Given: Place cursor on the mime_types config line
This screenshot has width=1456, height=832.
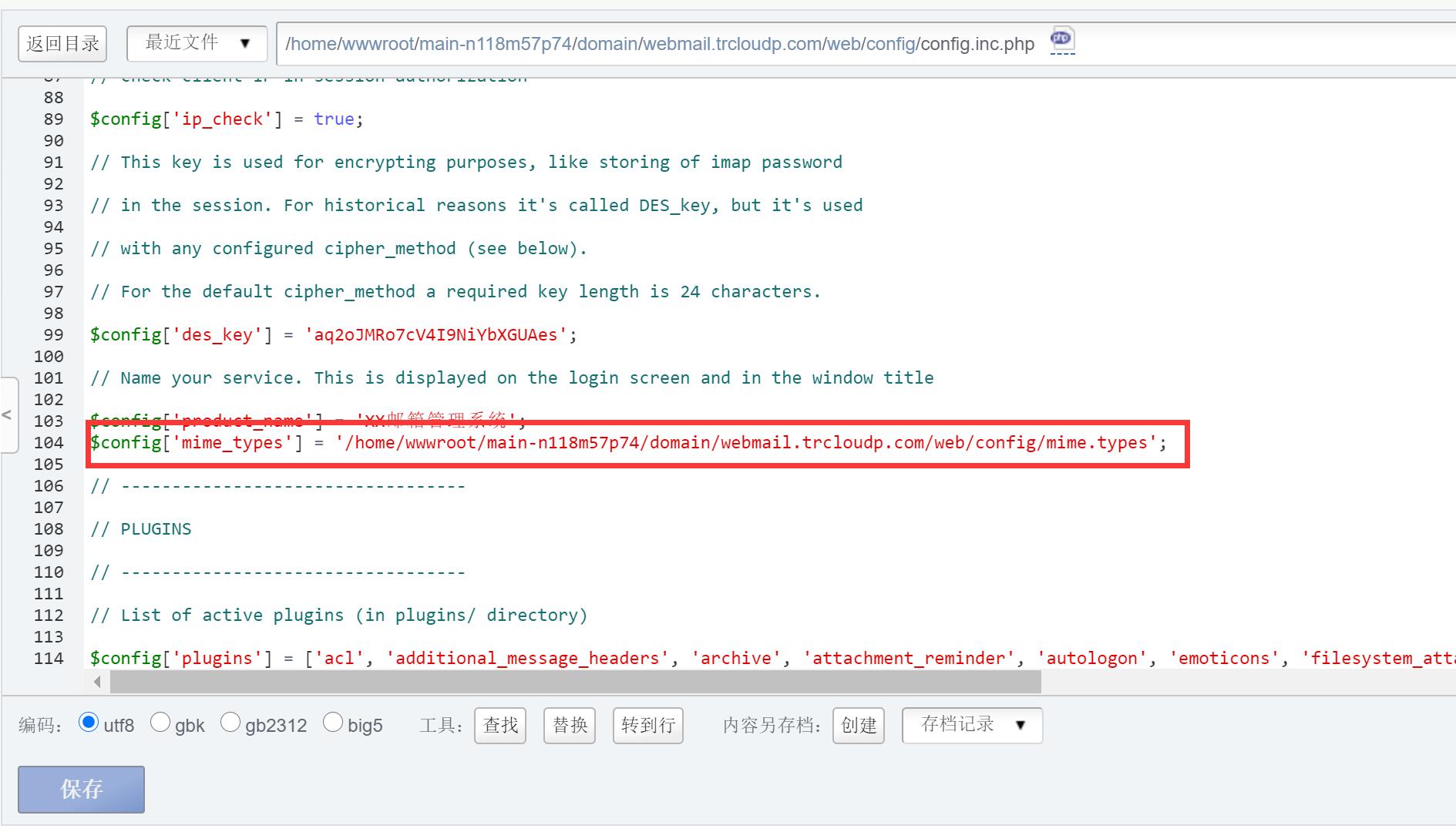Looking at the screenshot, I should 628,443.
